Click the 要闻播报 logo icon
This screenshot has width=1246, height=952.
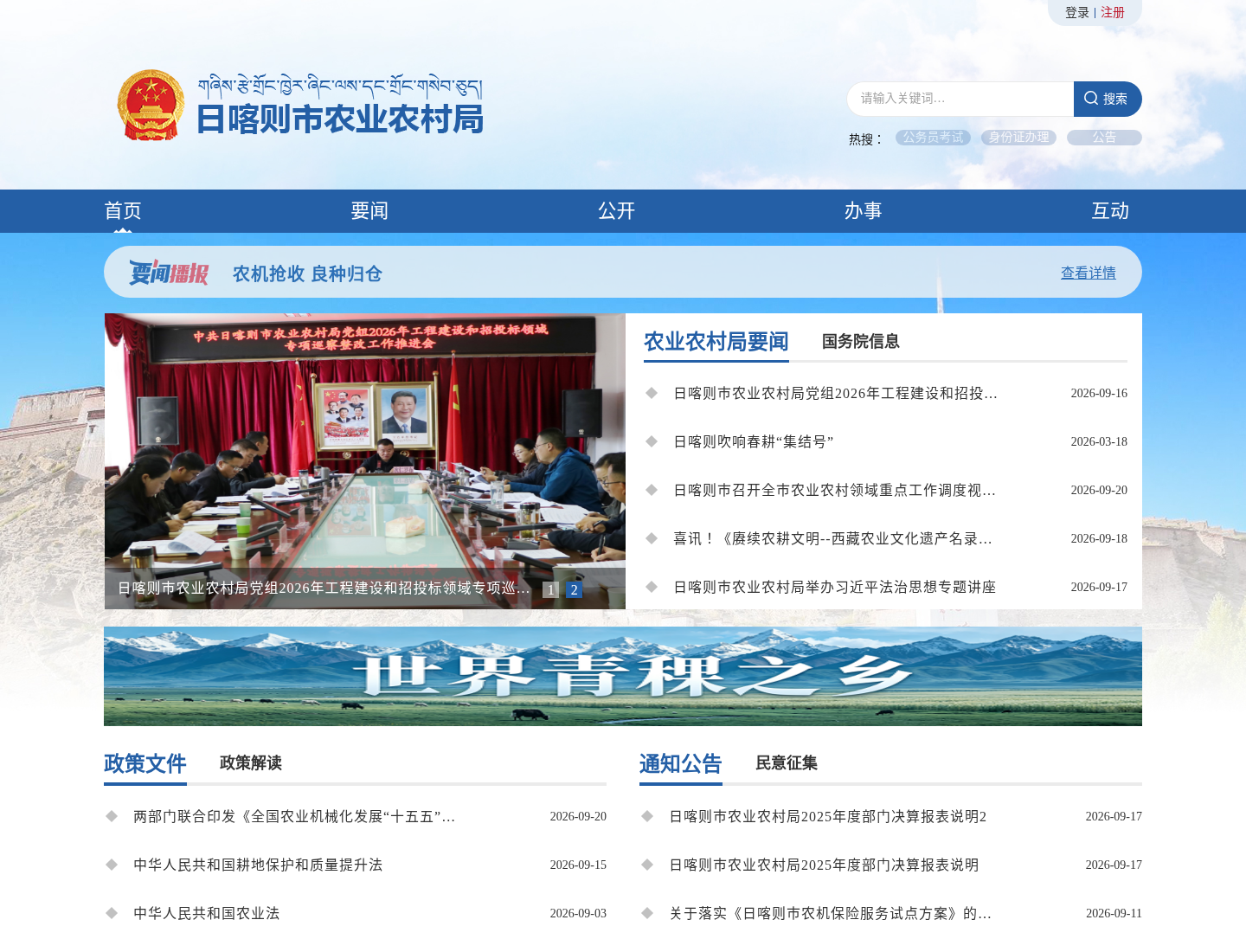169,273
